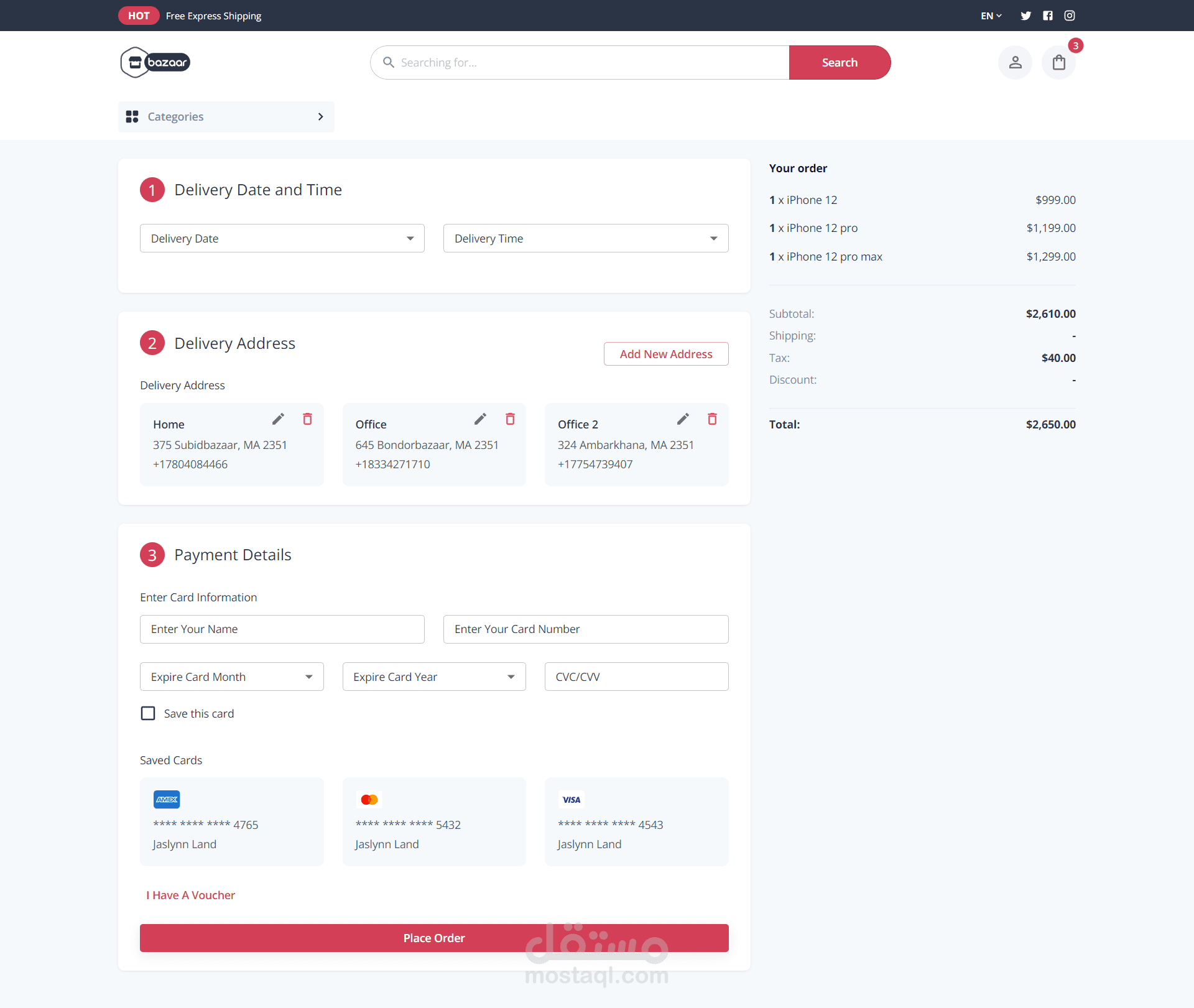This screenshot has width=1194, height=1008.
Task: Open the Instagram icon in top bar
Action: (1070, 16)
